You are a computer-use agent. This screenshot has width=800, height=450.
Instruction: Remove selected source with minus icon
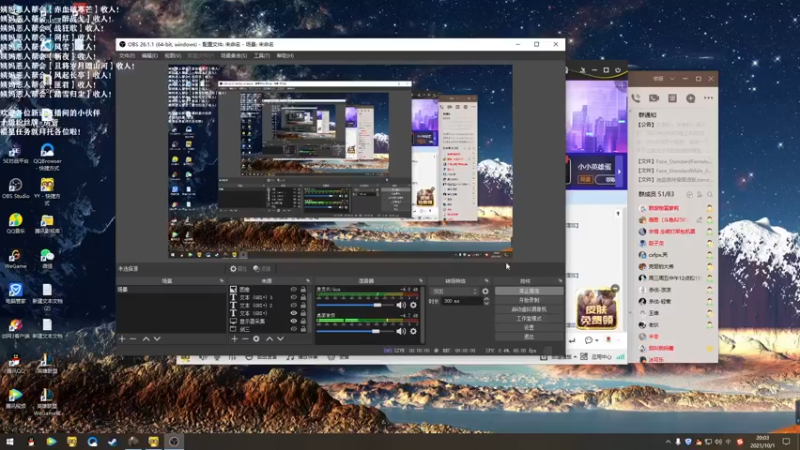(245, 339)
